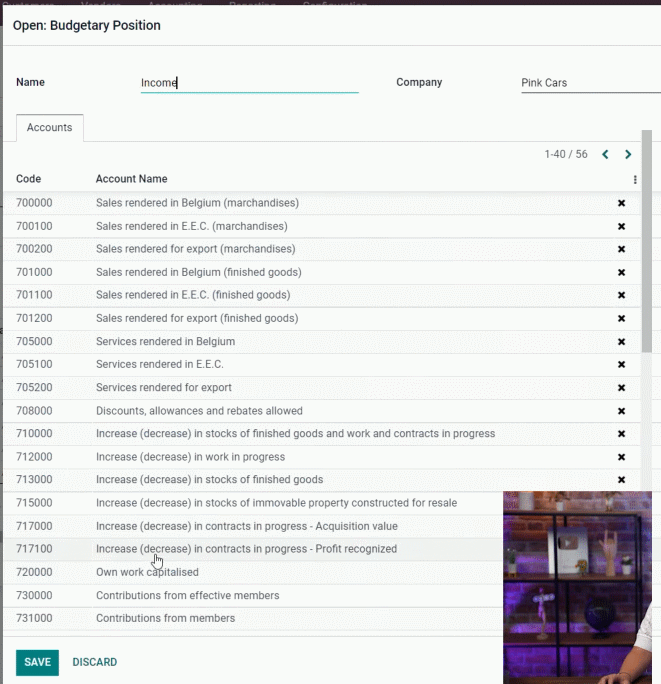This screenshot has height=684, width=661.
Task: Open the column options menu in table header
Action: click(x=635, y=179)
